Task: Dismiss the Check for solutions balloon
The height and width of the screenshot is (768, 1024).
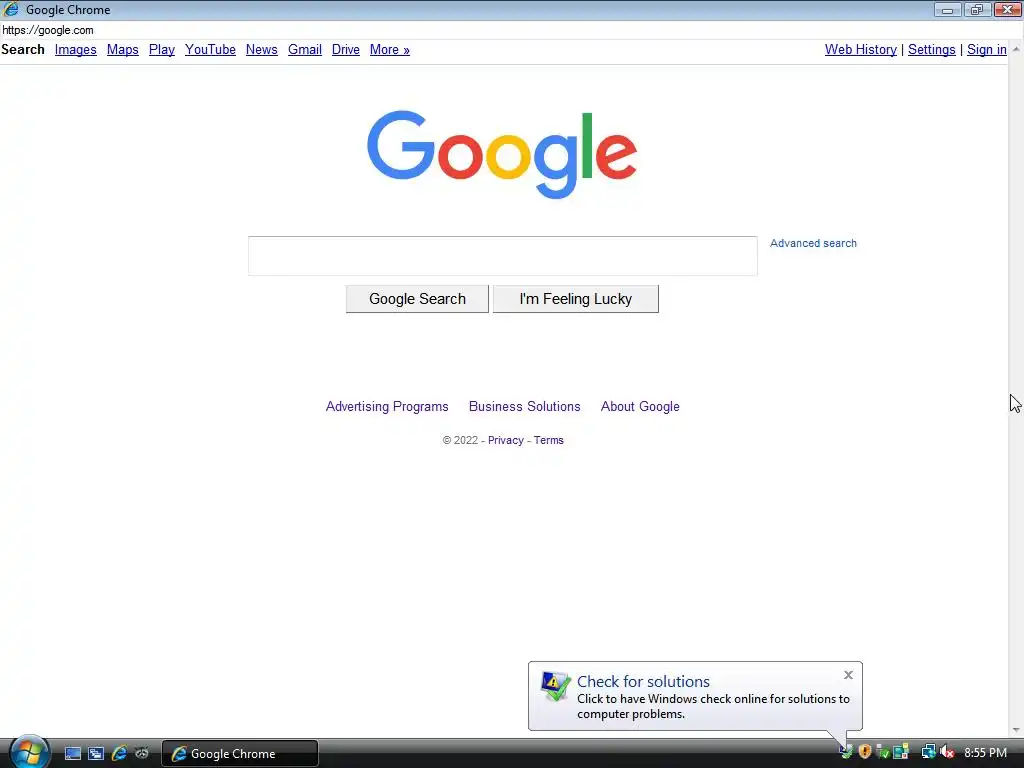Action: (x=848, y=675)
